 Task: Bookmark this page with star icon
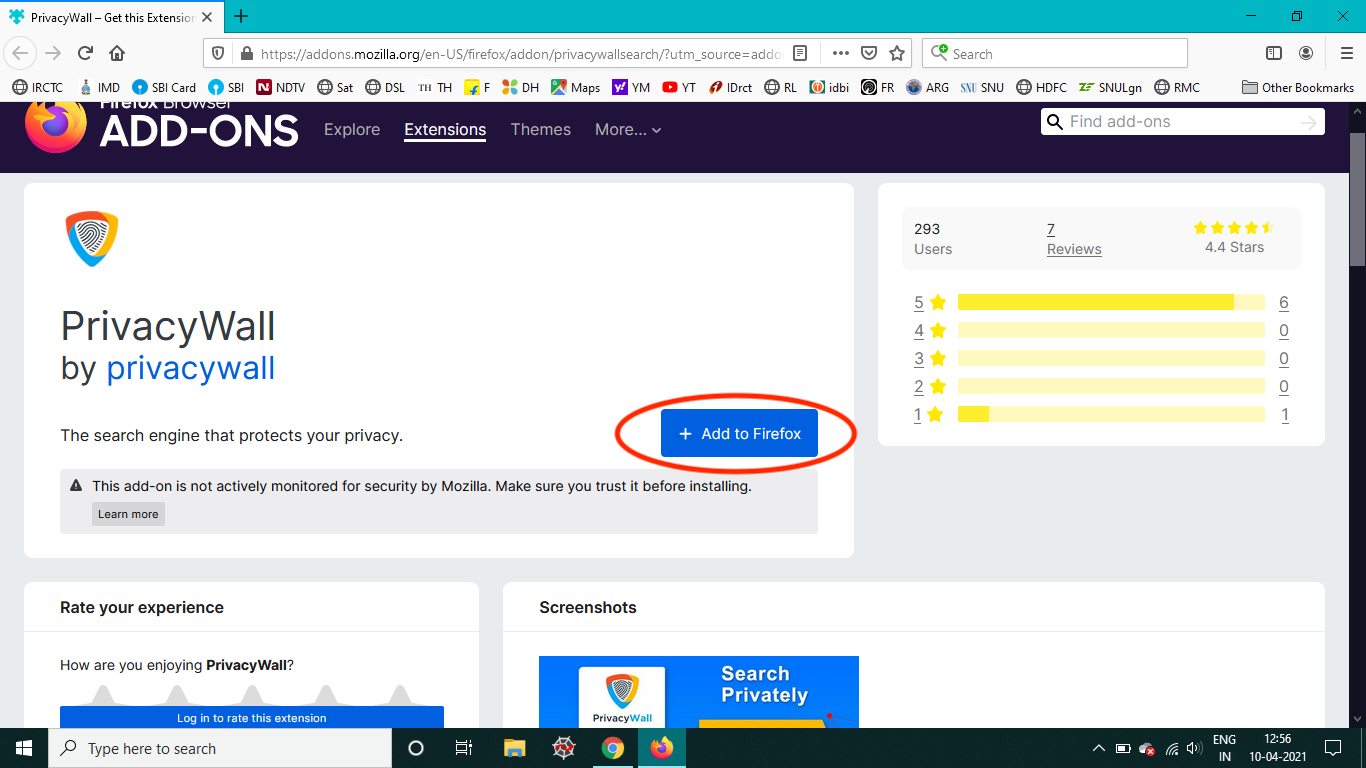coord(897,53)
